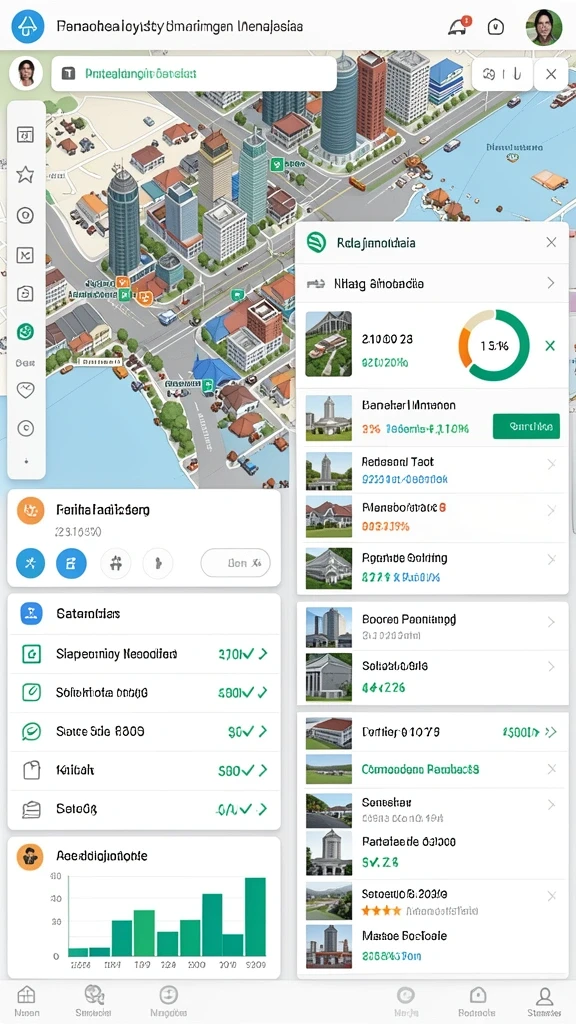Expand the Booren Peantang list item chevron

(551, 622)
